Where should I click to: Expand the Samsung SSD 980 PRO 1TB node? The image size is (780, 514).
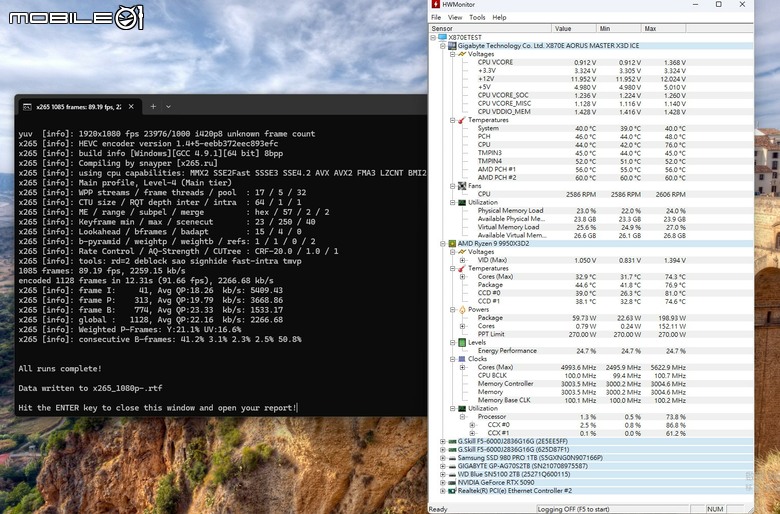(443, 458)
